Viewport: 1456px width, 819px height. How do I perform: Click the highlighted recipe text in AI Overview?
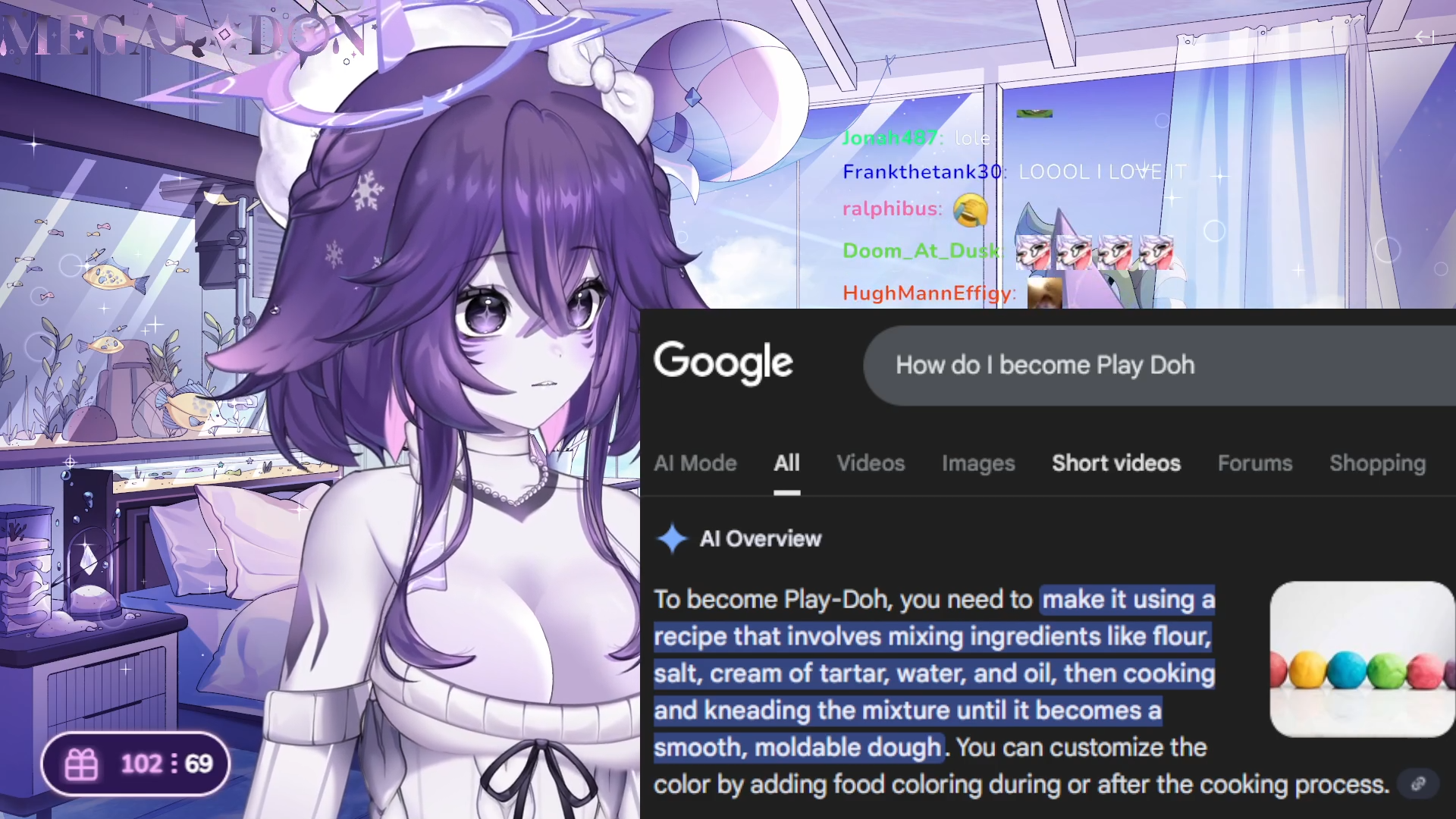coord(934,673)
